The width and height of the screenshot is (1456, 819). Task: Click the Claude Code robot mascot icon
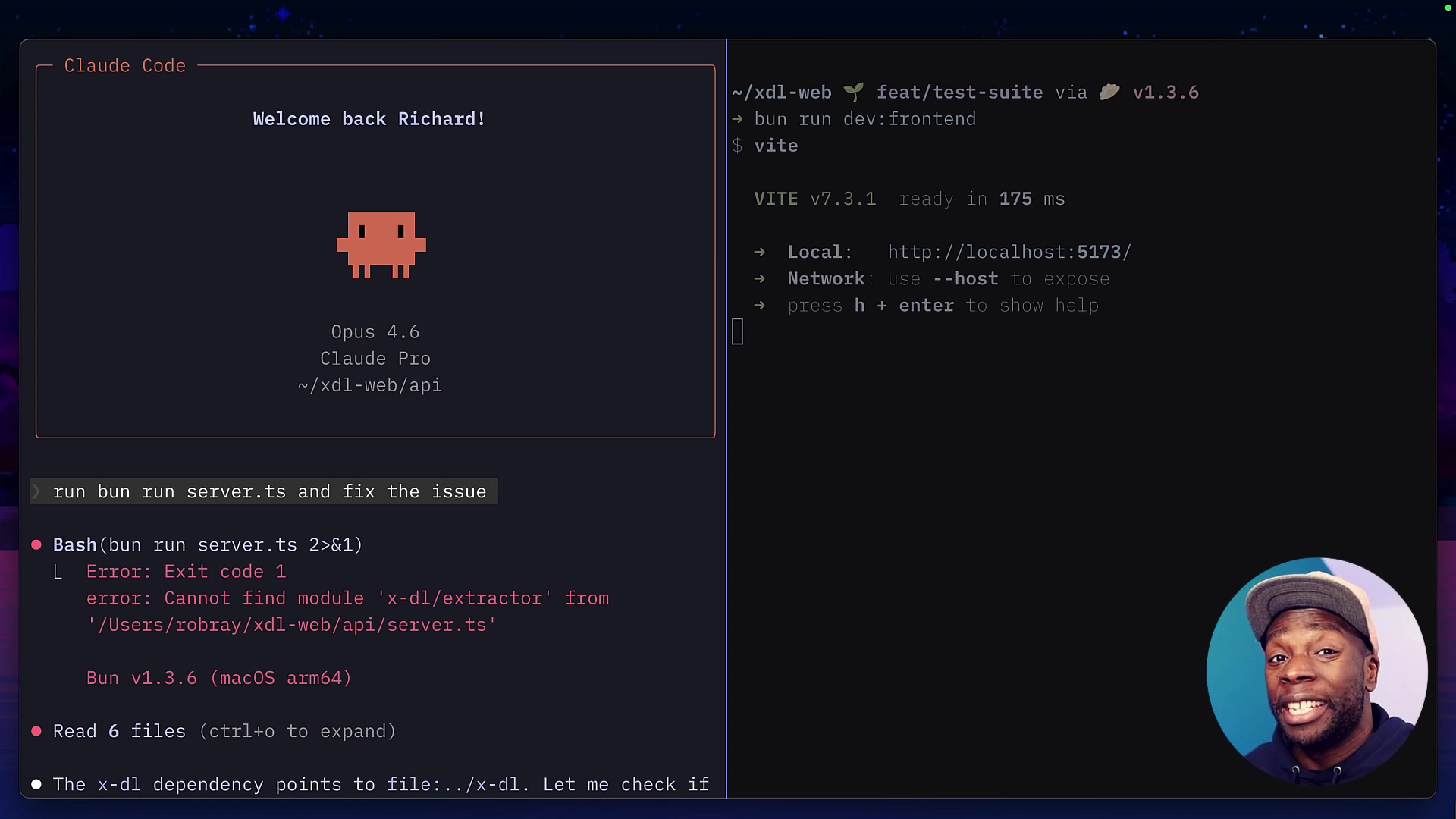[x=381, y=245]
